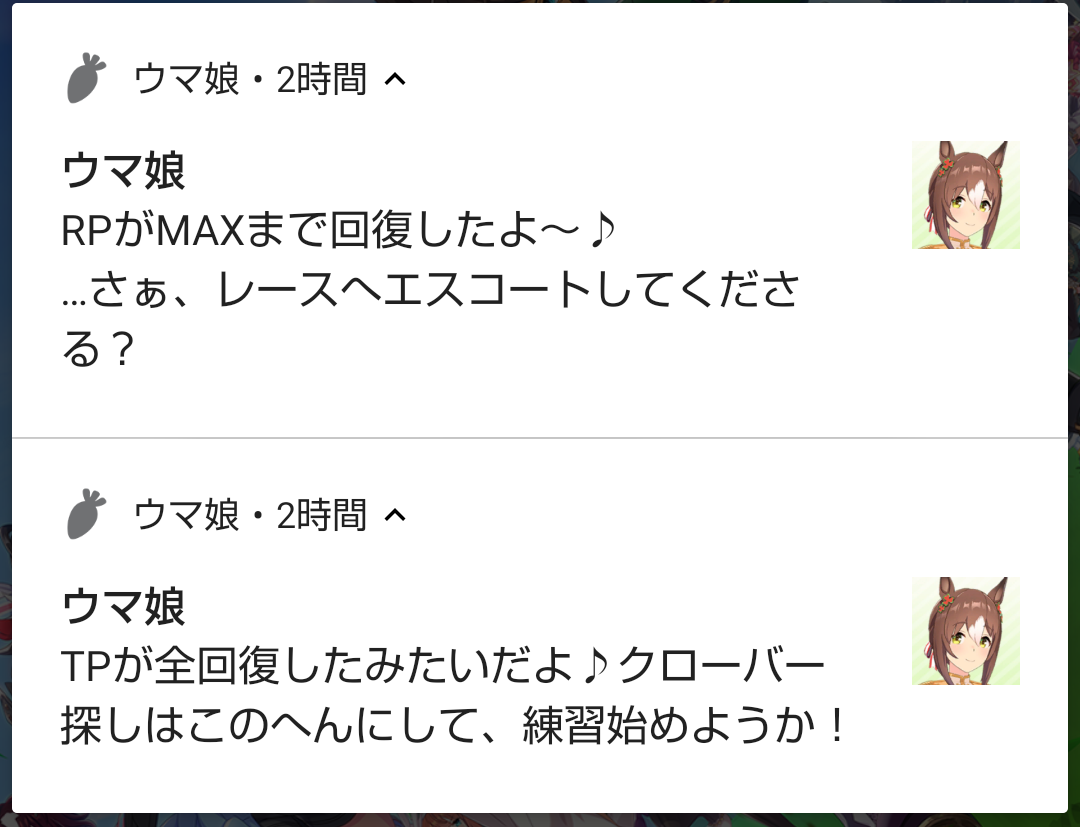Click the 2時間 timestamp on the TP notification
1080x827 pixels.
click(321, 514)
